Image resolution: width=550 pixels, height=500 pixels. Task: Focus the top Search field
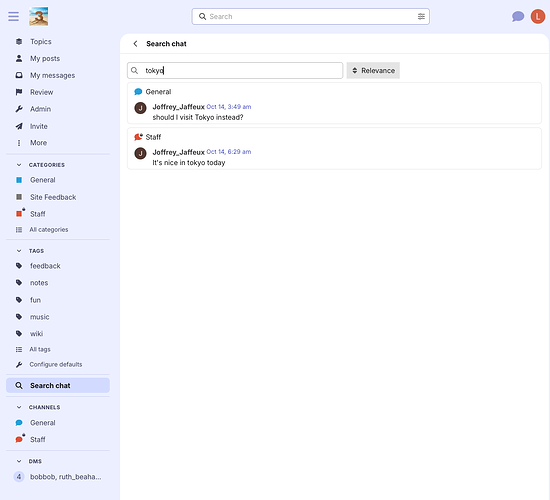tap(310, 16)
